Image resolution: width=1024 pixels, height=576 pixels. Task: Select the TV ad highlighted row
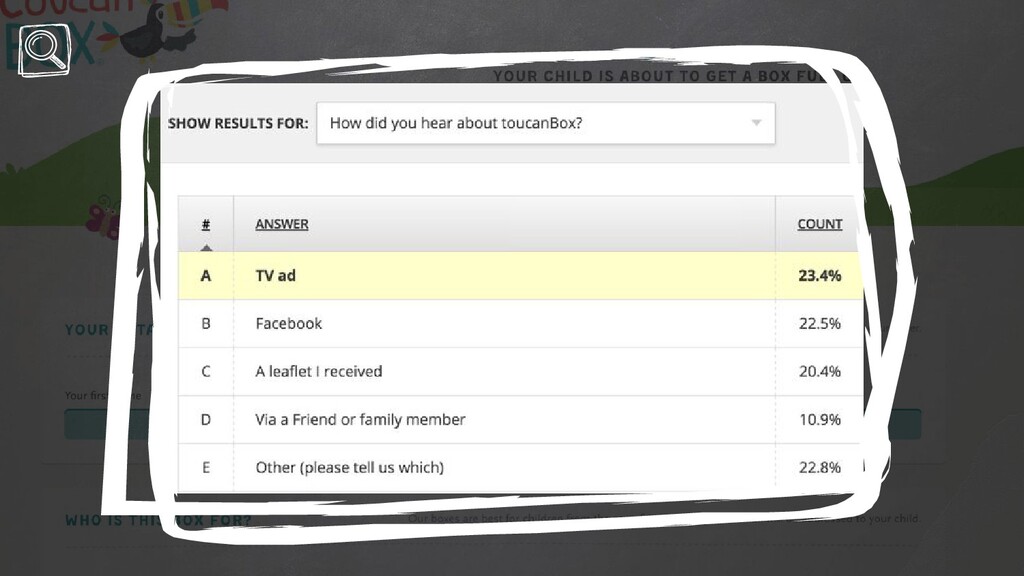(519, 276)
